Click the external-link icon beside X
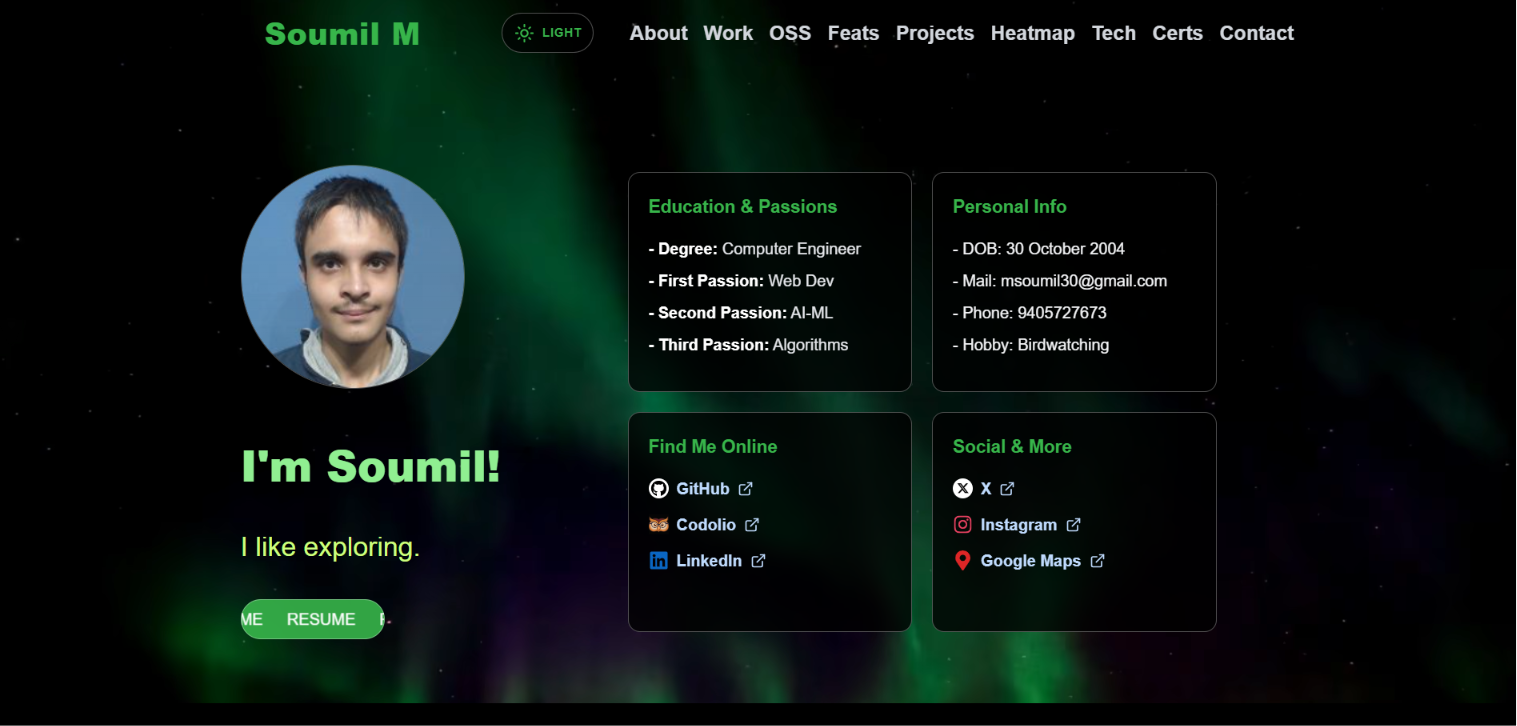The width and height of the screenshot is (1517, 726). tap(1007, 489)
